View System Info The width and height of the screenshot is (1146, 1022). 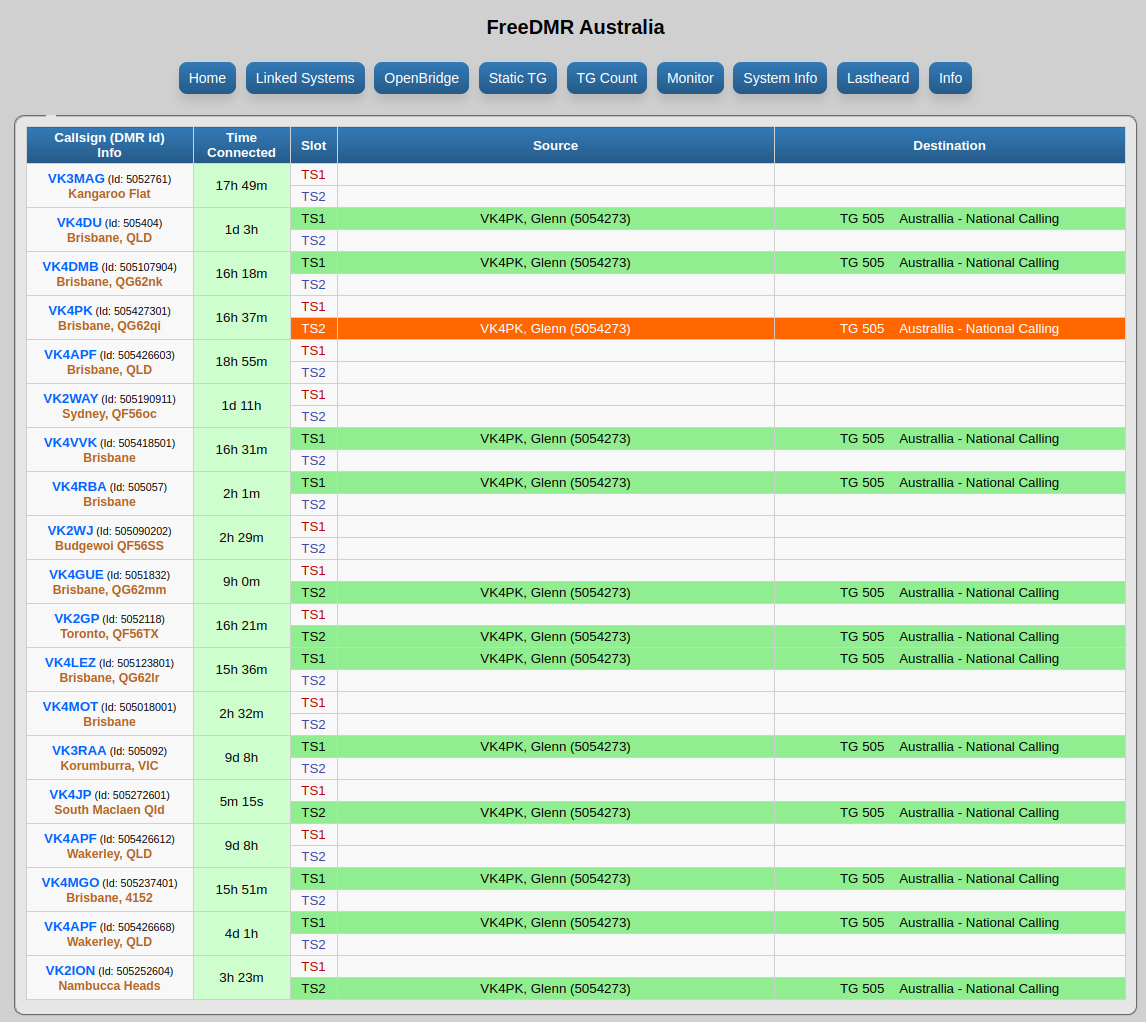coord(780,77)
